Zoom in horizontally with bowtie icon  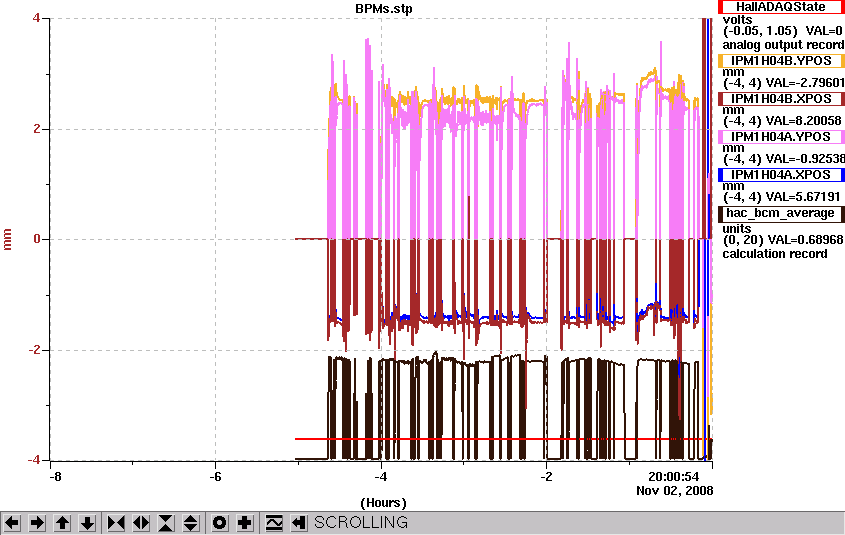click(116, 523)
